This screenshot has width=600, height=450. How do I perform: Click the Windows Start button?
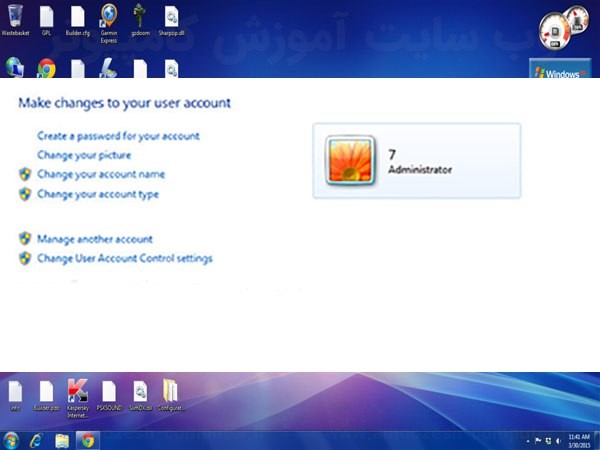11,440
